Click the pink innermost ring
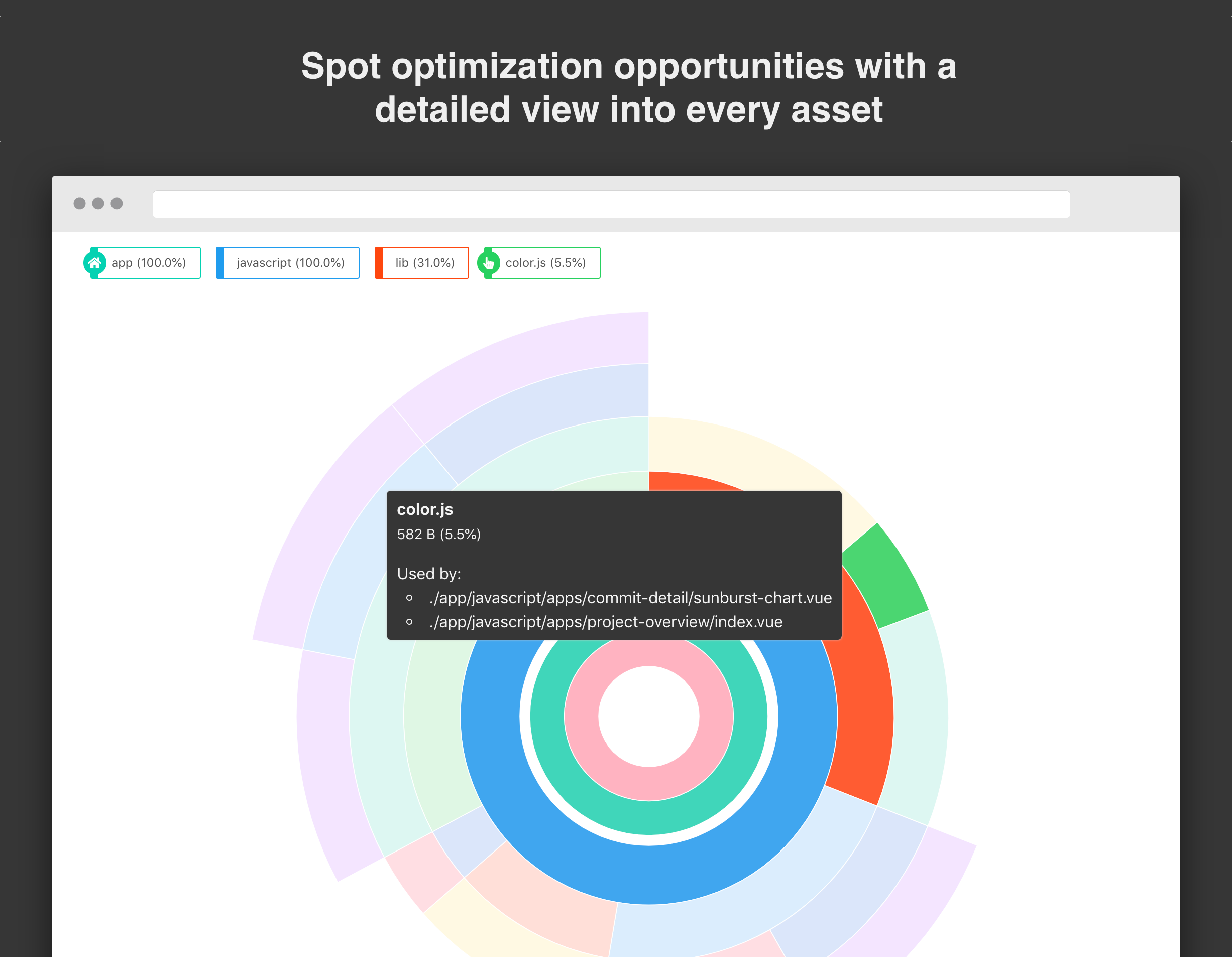Image resolution: width=1232 pixels, height=957 pixels. (x=649, y=784)
